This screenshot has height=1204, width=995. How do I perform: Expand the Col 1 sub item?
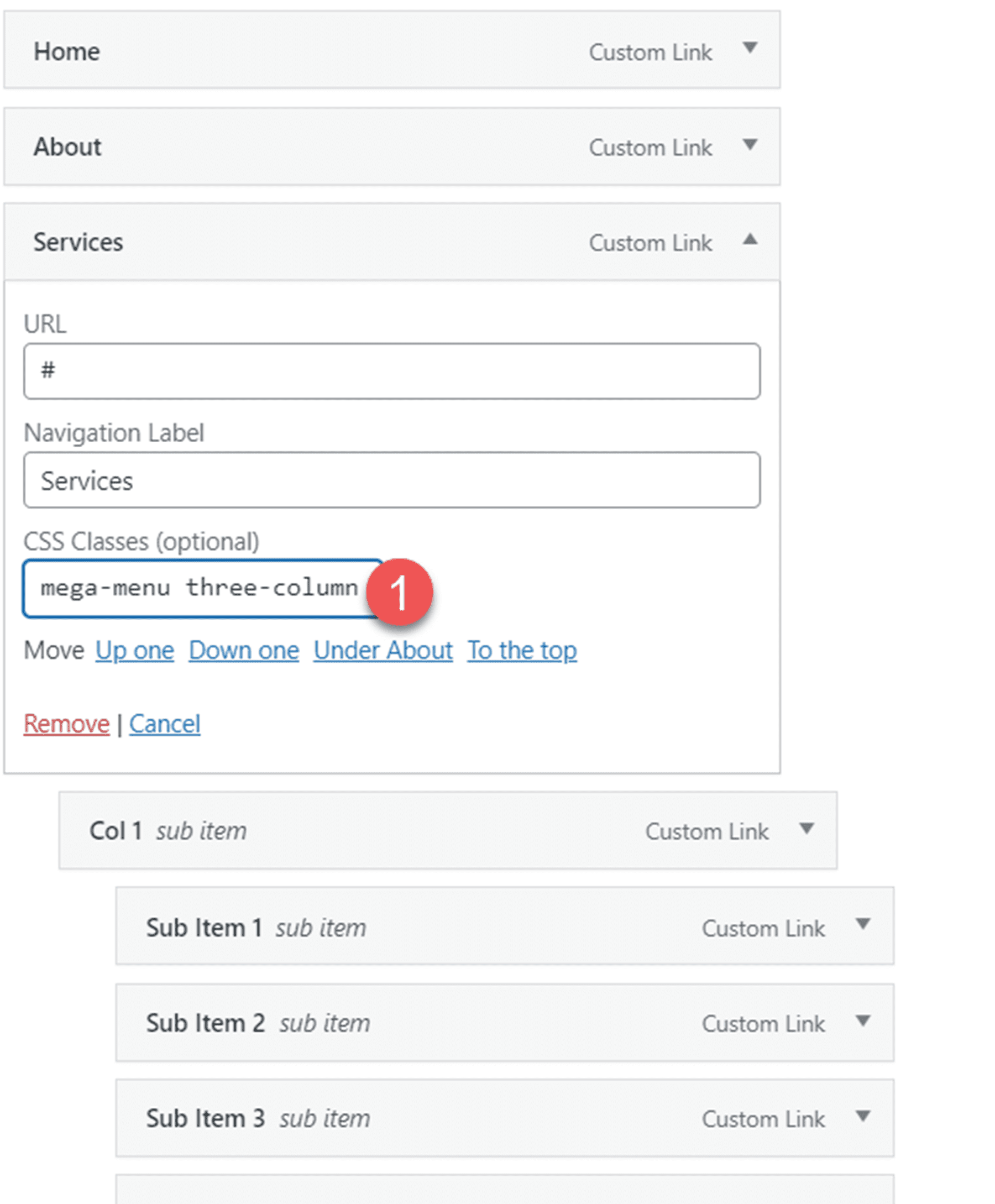click(x=808, y=830)
